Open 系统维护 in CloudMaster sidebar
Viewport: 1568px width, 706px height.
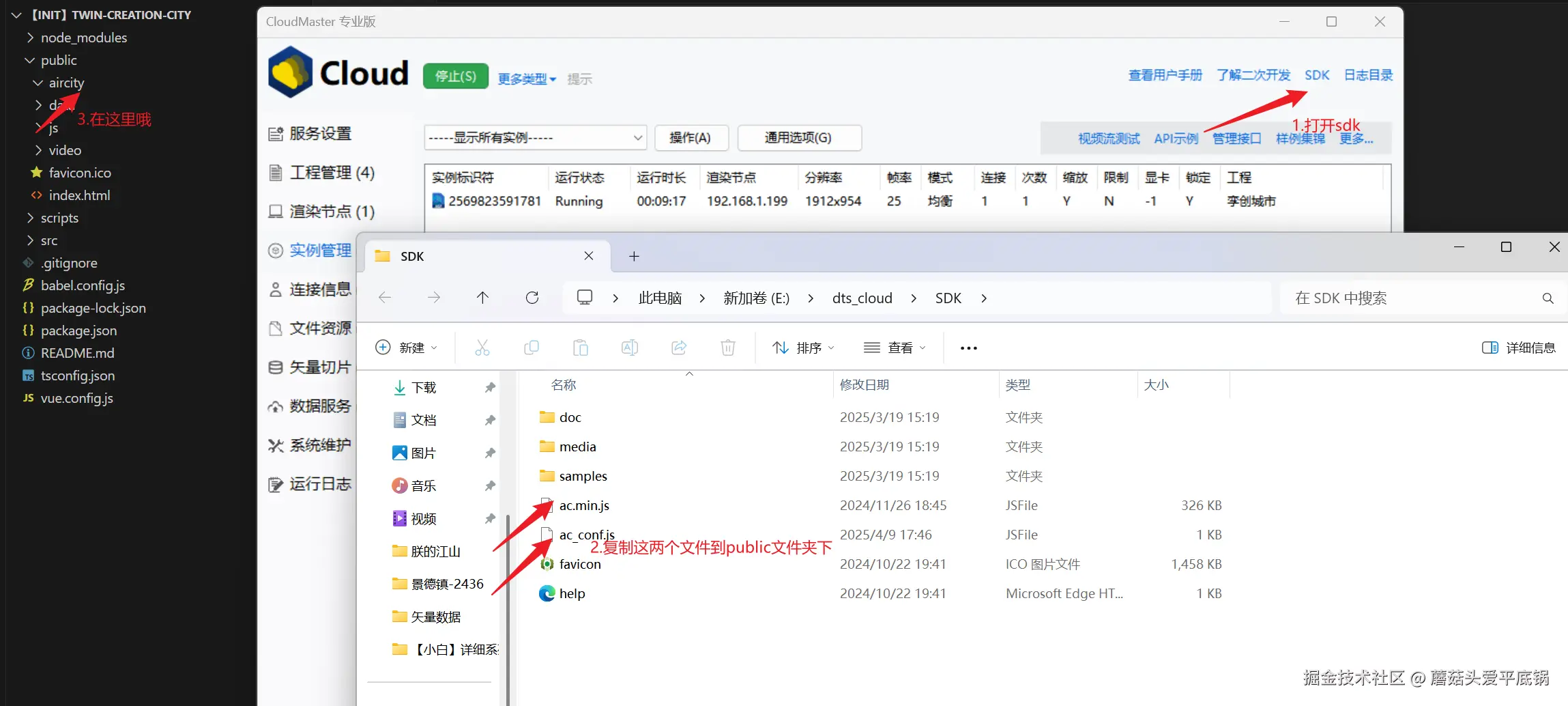310,445
